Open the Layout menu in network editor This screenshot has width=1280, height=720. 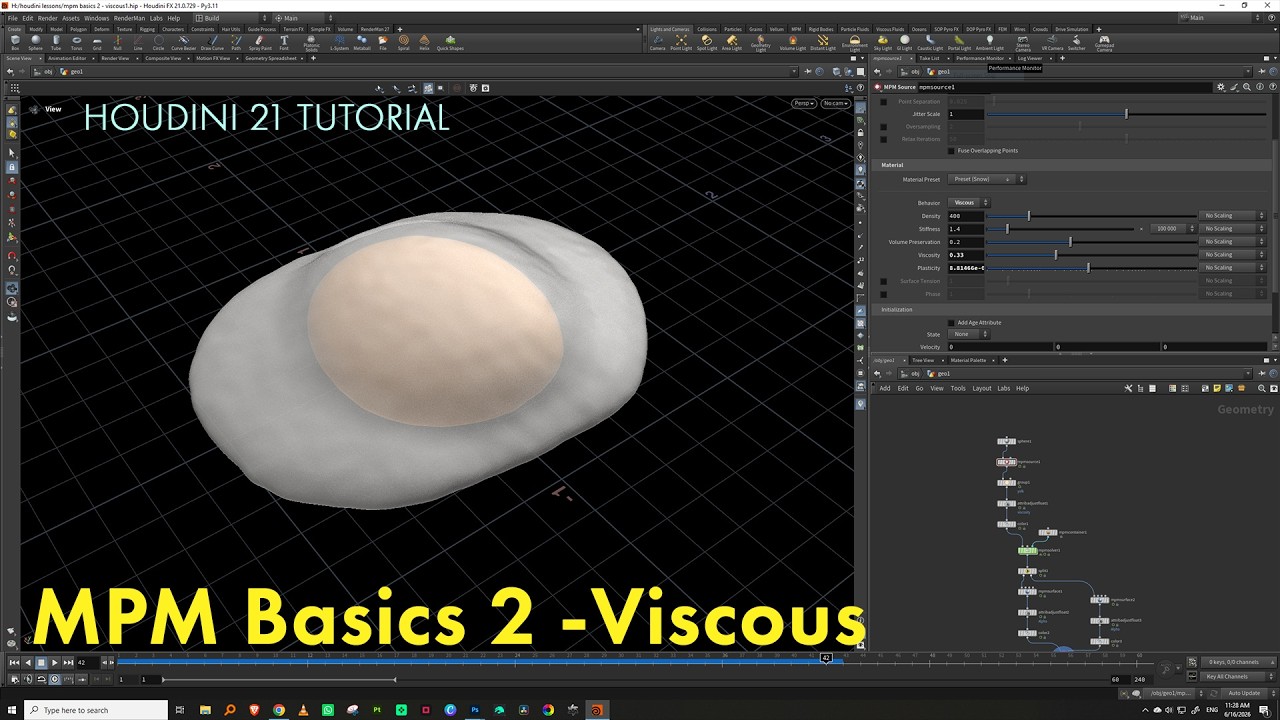tap(982, 388)
